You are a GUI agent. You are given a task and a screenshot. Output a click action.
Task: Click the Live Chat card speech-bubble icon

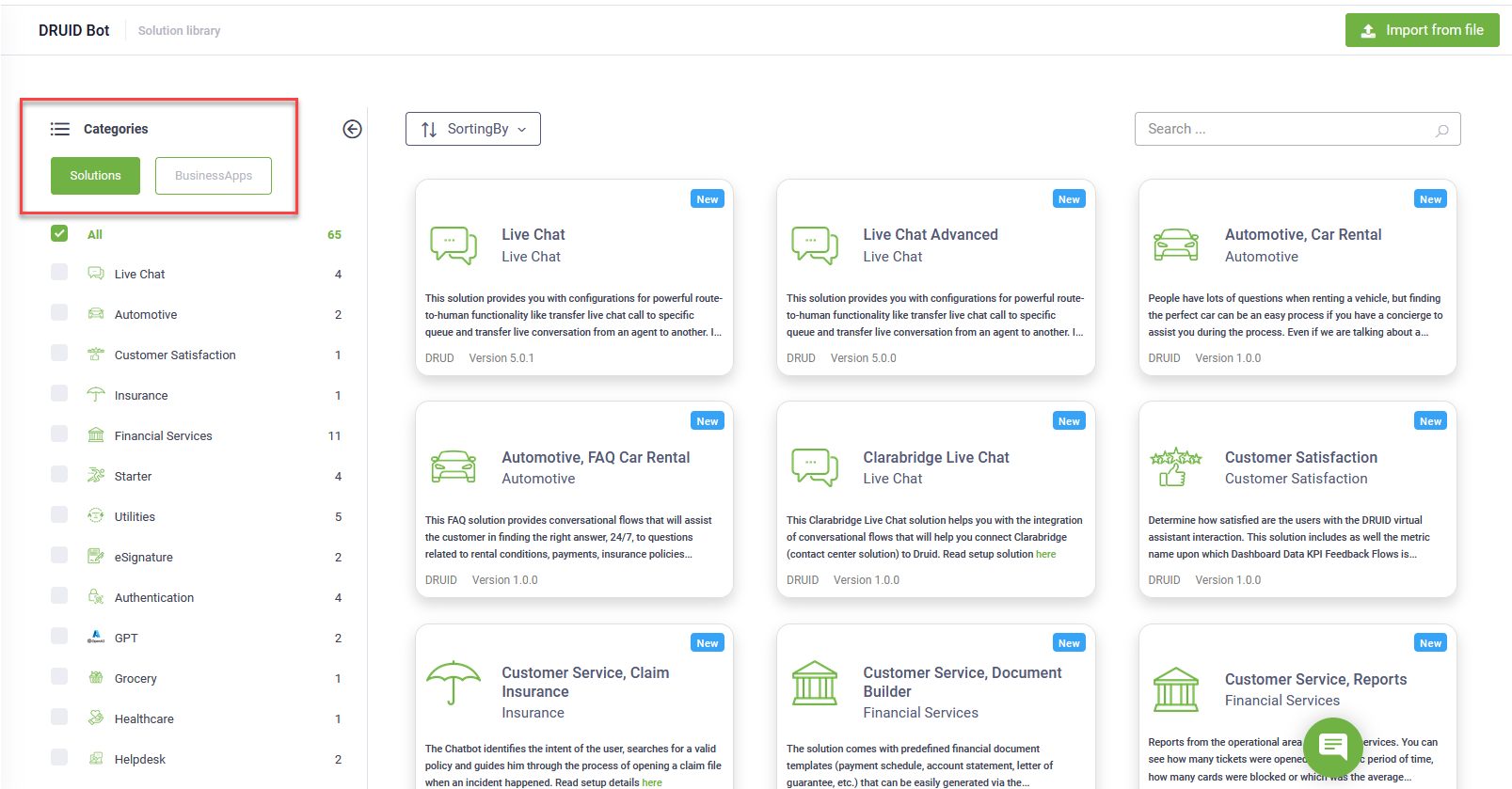tap(453, 245)
